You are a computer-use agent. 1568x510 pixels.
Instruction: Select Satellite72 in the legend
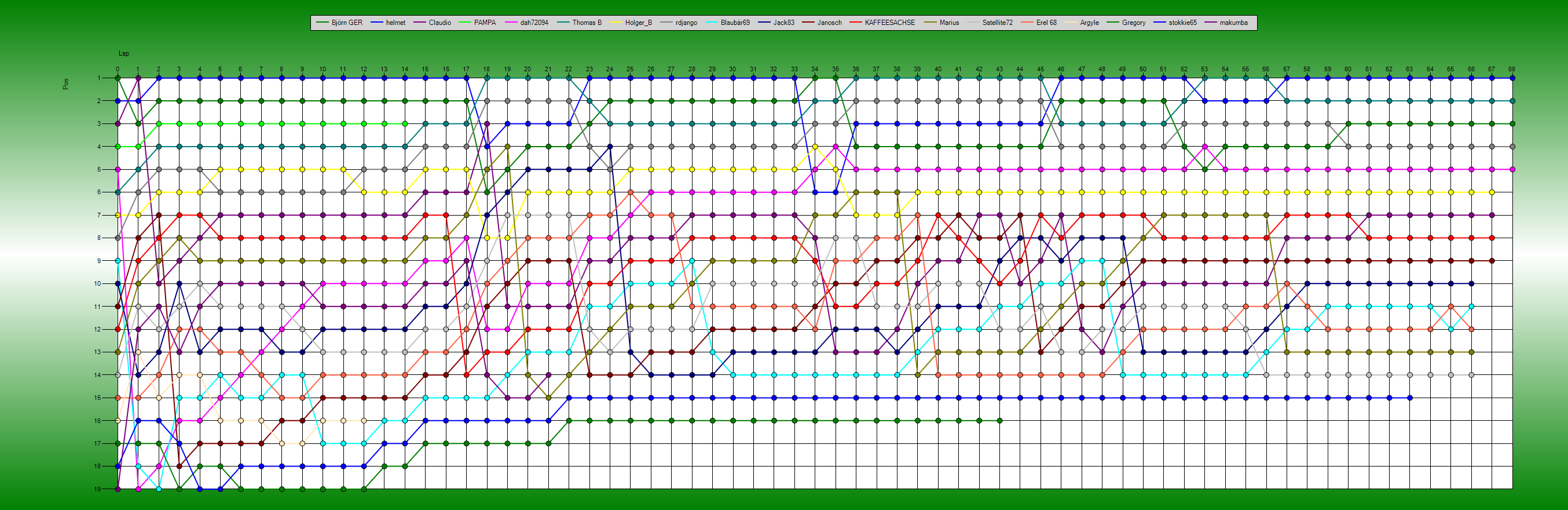point(997,23)
